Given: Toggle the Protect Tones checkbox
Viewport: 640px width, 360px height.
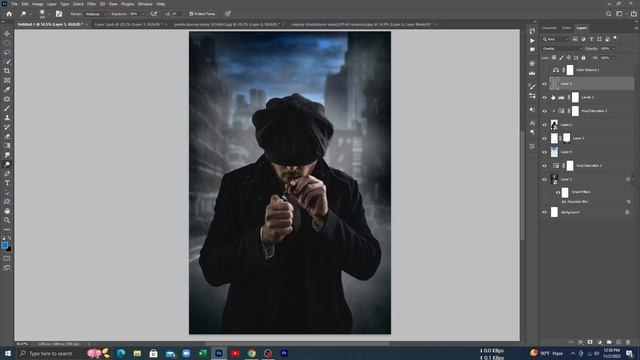Looking at the screenshot, I should [191, 13].
